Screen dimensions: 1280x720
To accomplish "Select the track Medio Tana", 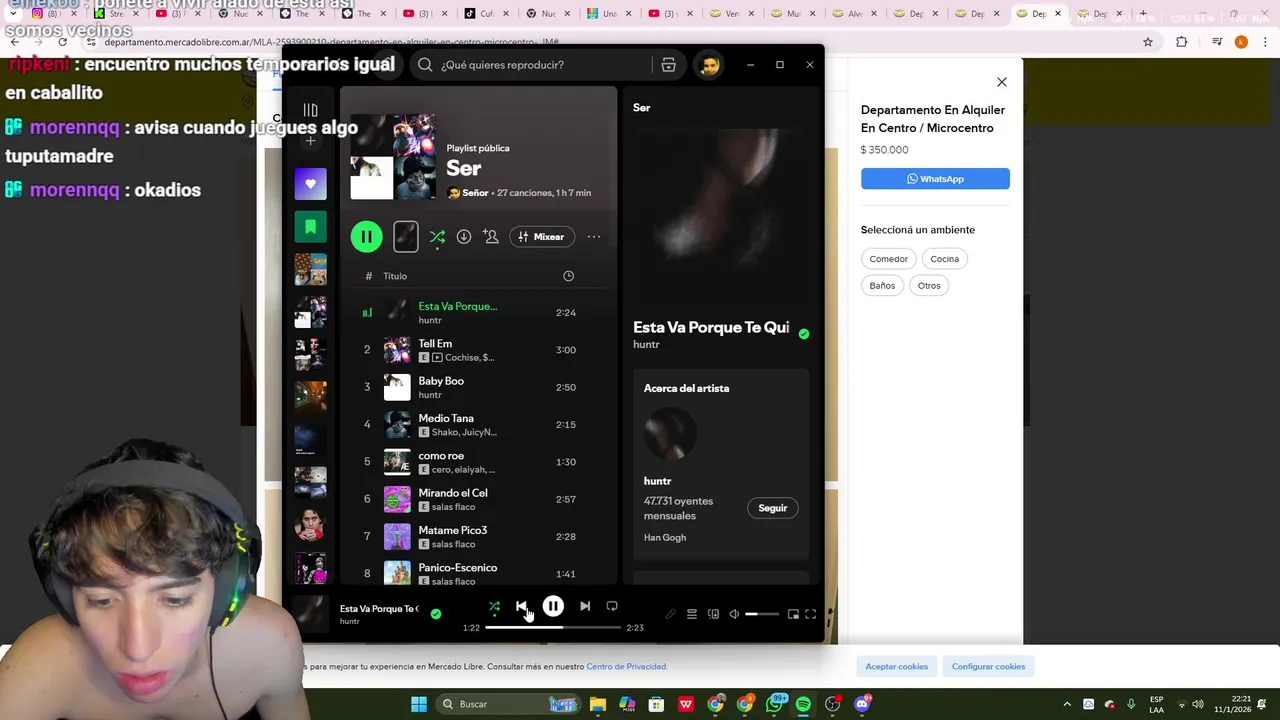I will (480, 424).
